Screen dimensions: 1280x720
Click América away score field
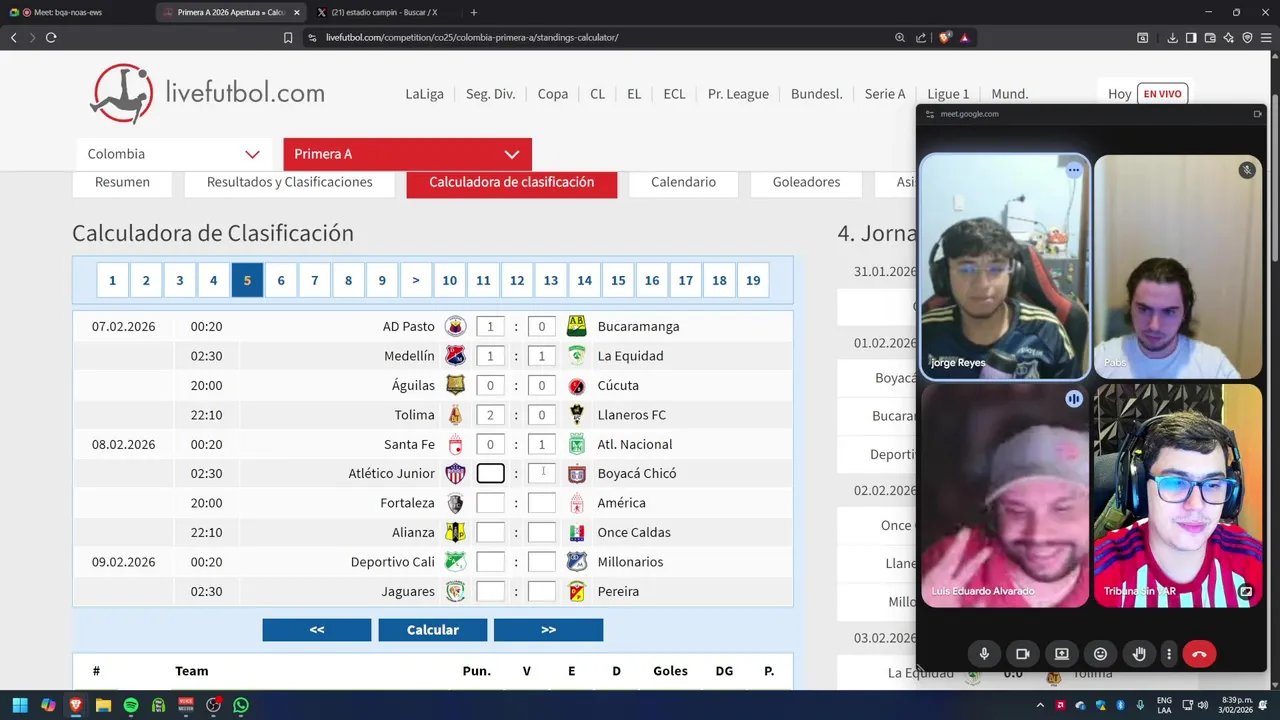coord(541,503)
